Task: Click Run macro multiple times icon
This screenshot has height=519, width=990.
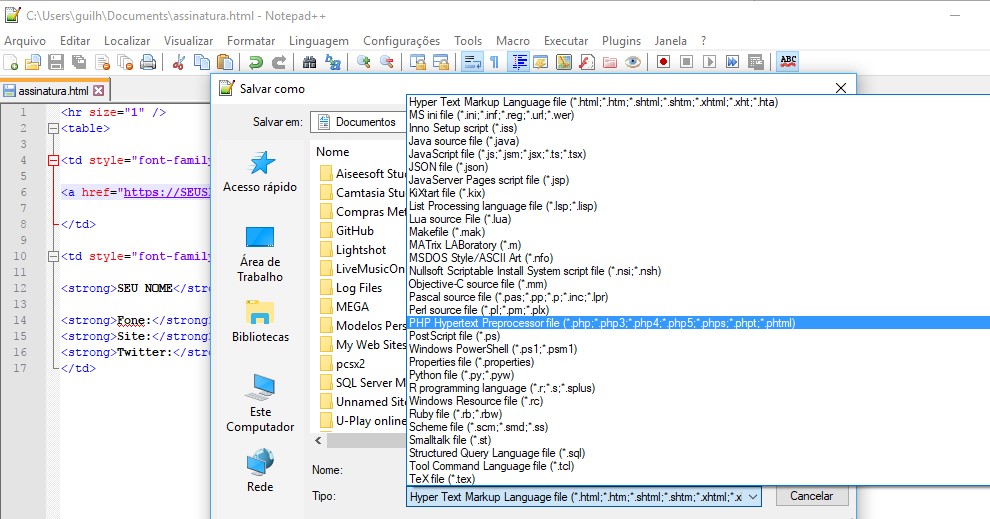Action: click(732, 62)
